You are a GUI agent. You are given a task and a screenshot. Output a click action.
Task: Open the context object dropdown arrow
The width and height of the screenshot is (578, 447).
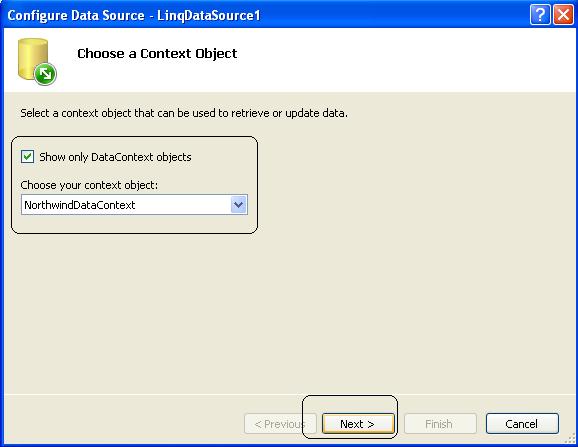pyautogui.click(x=238, y=205)
